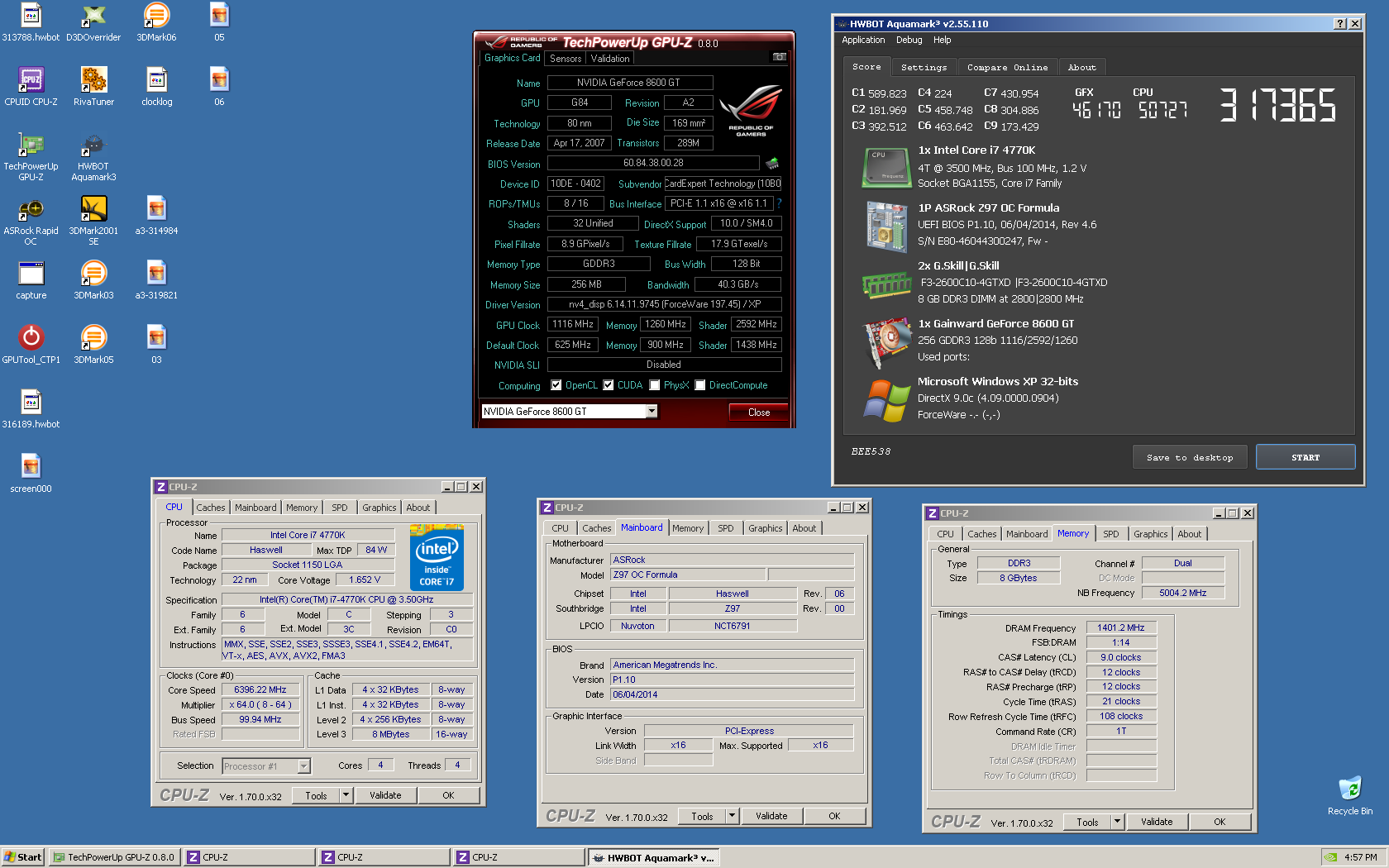Click the BIOS save chip icon in GPU-Z

pos(772,164)
